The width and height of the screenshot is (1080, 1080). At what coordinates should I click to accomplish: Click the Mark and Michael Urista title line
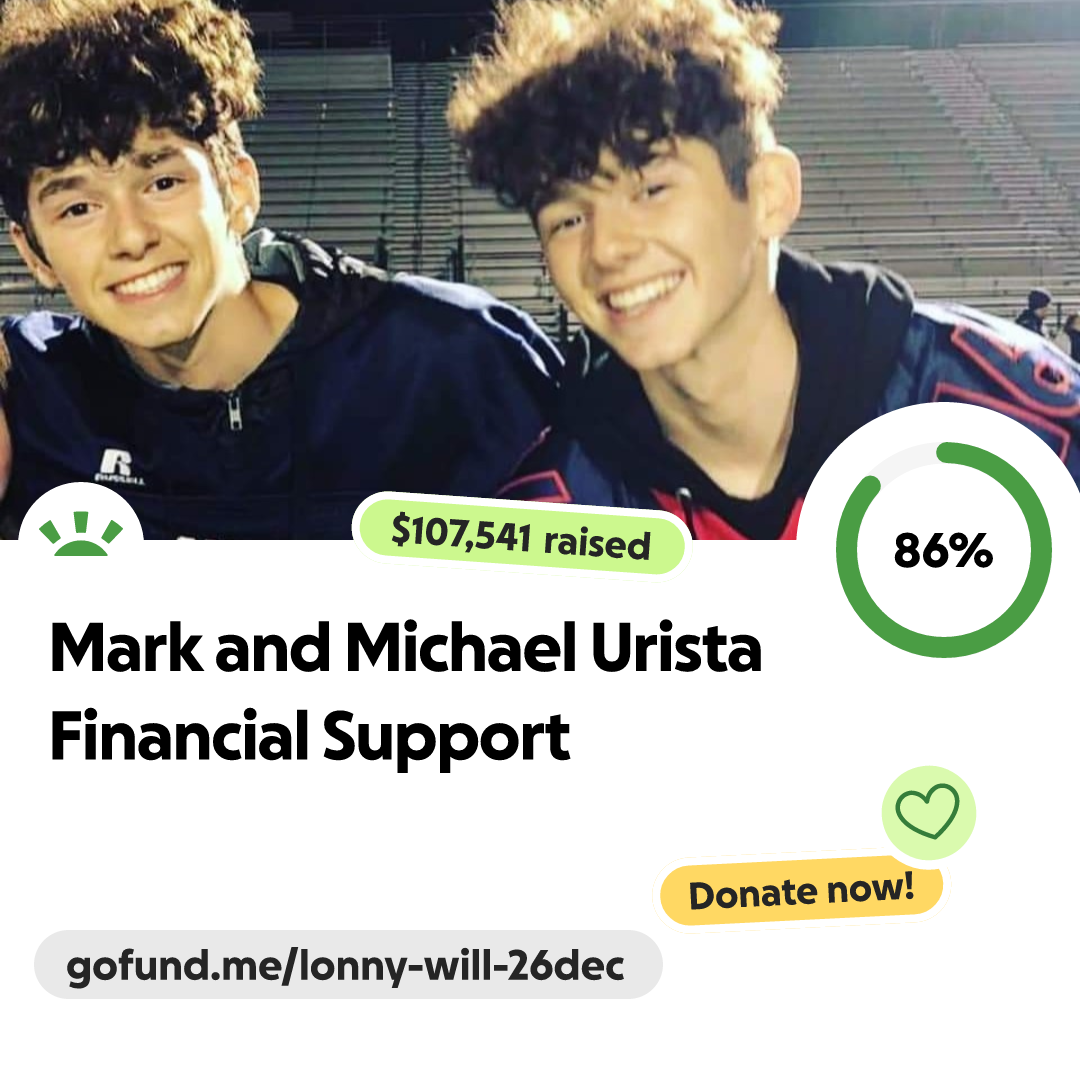[x=406, y=647]
